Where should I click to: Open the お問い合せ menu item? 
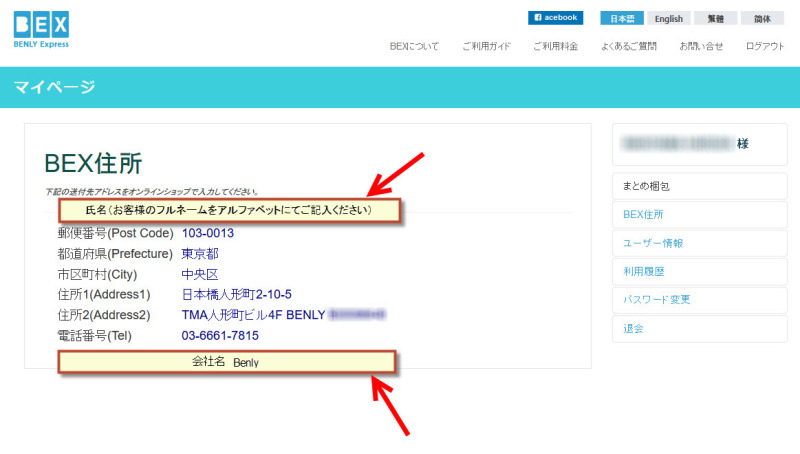pyautogui.click(x=701, y=46)
